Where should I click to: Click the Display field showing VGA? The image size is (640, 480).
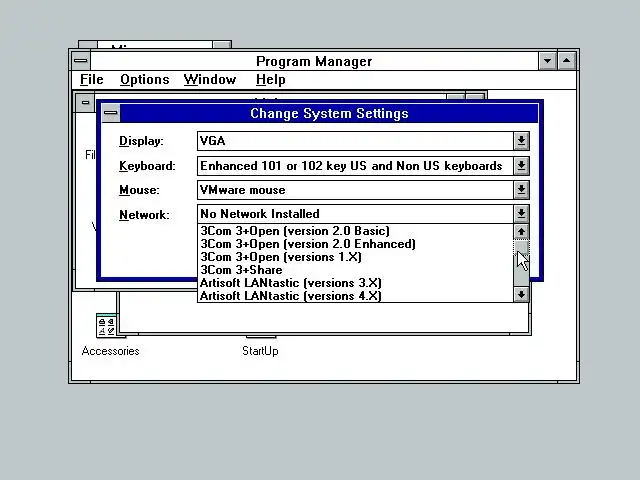point(355,141)
